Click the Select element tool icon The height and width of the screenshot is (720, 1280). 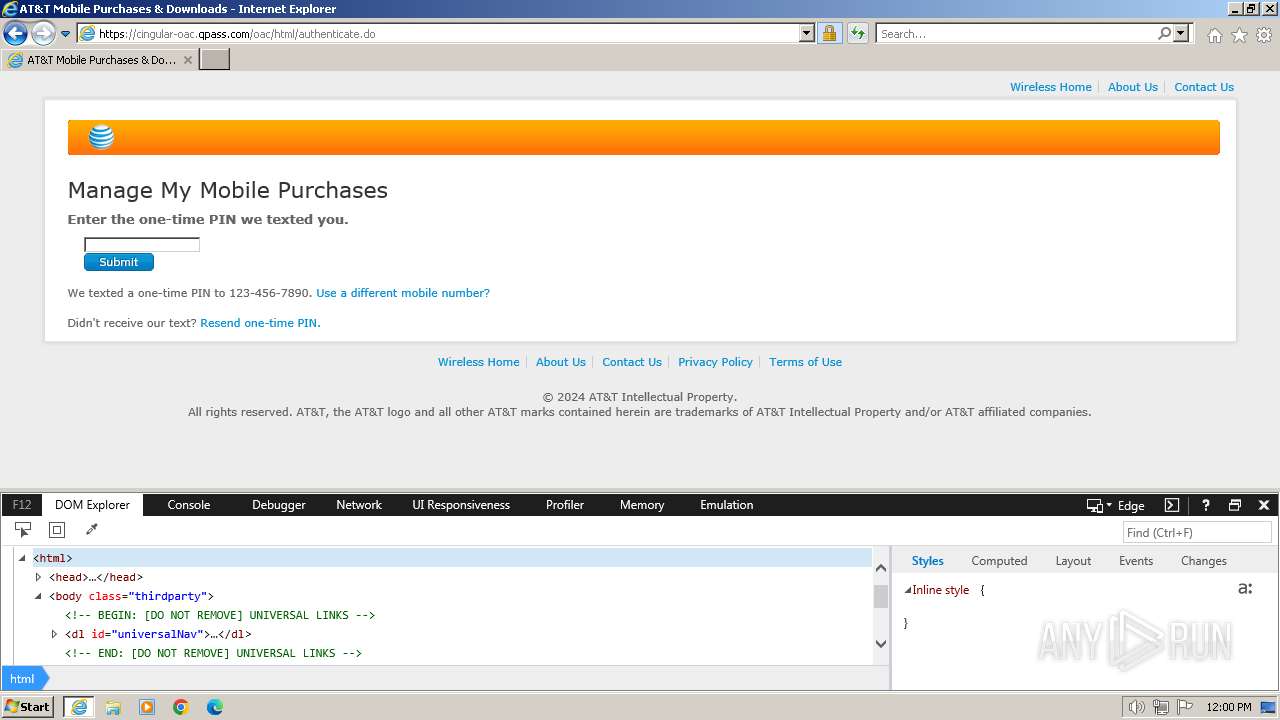click(x=23, y=530)
